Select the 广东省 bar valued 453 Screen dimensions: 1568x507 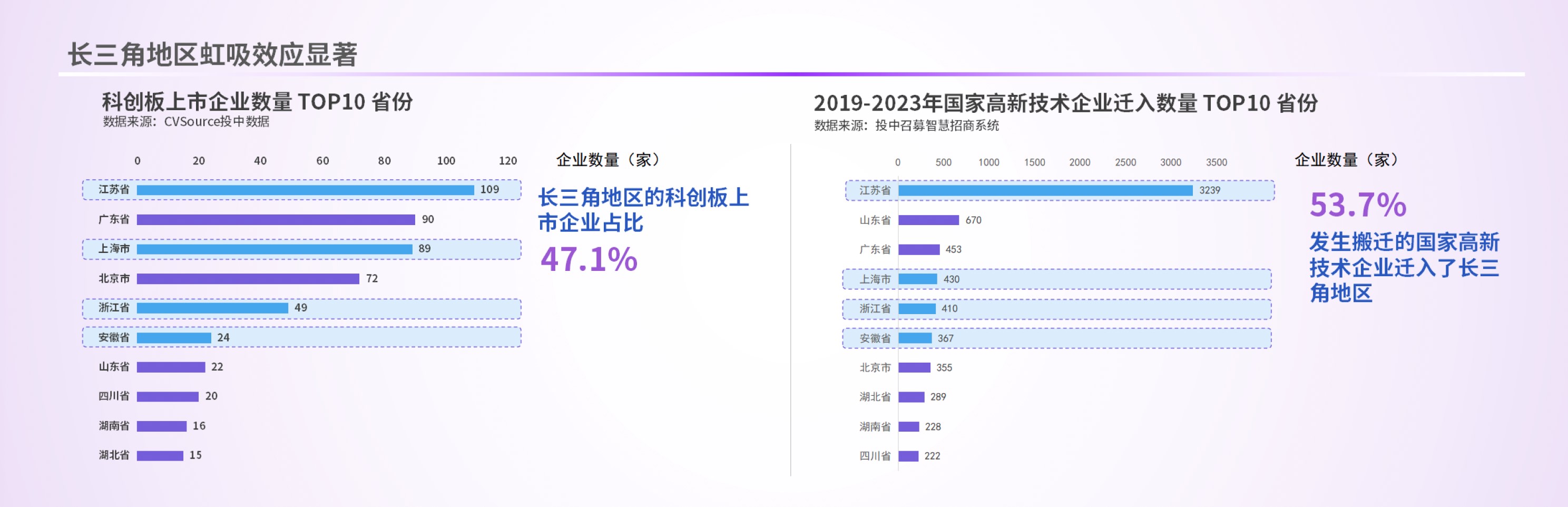point(918,249)
